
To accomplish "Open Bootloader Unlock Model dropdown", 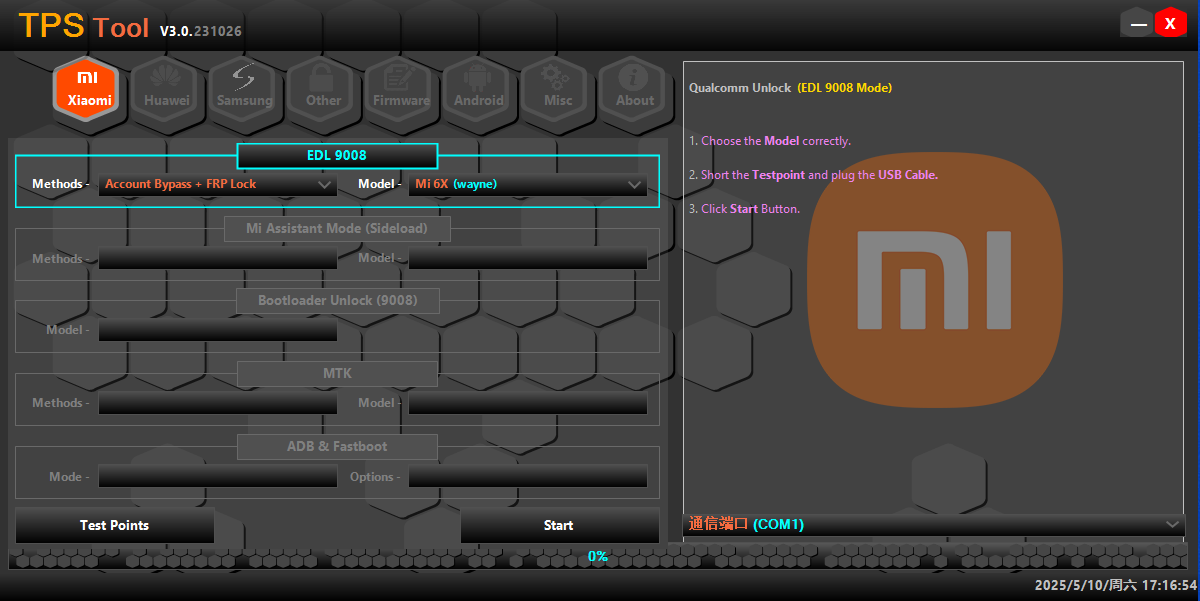I will pos(218,330).
